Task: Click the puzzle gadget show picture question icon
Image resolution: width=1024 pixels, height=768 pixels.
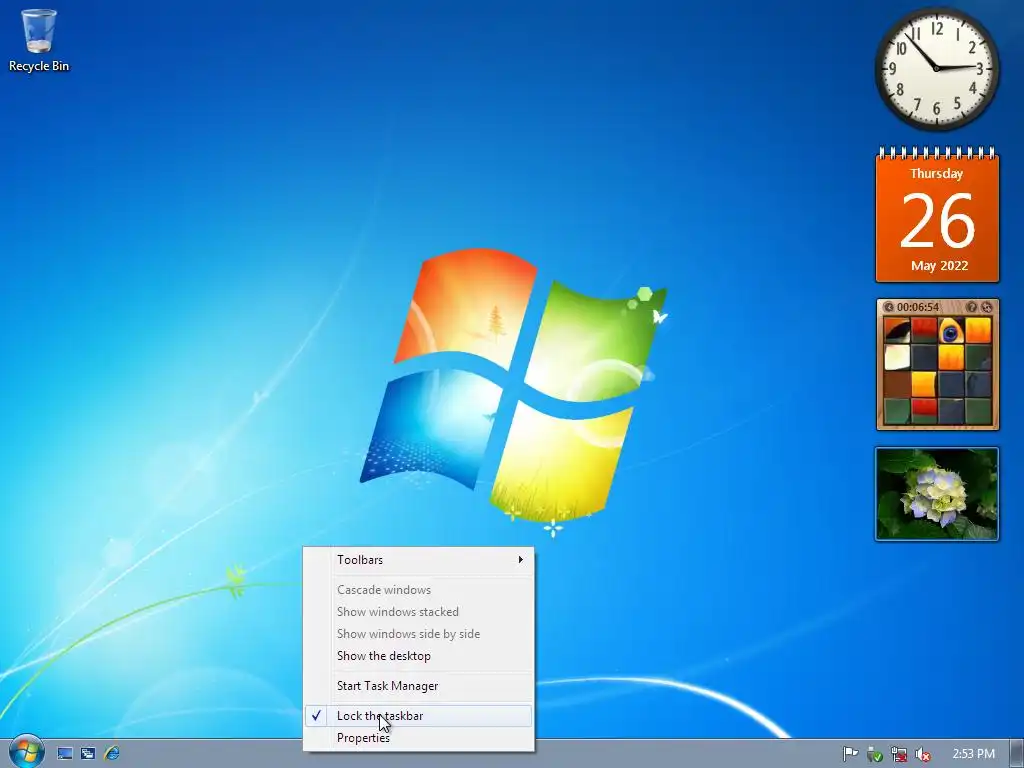Action: click(x=971, y=307)
